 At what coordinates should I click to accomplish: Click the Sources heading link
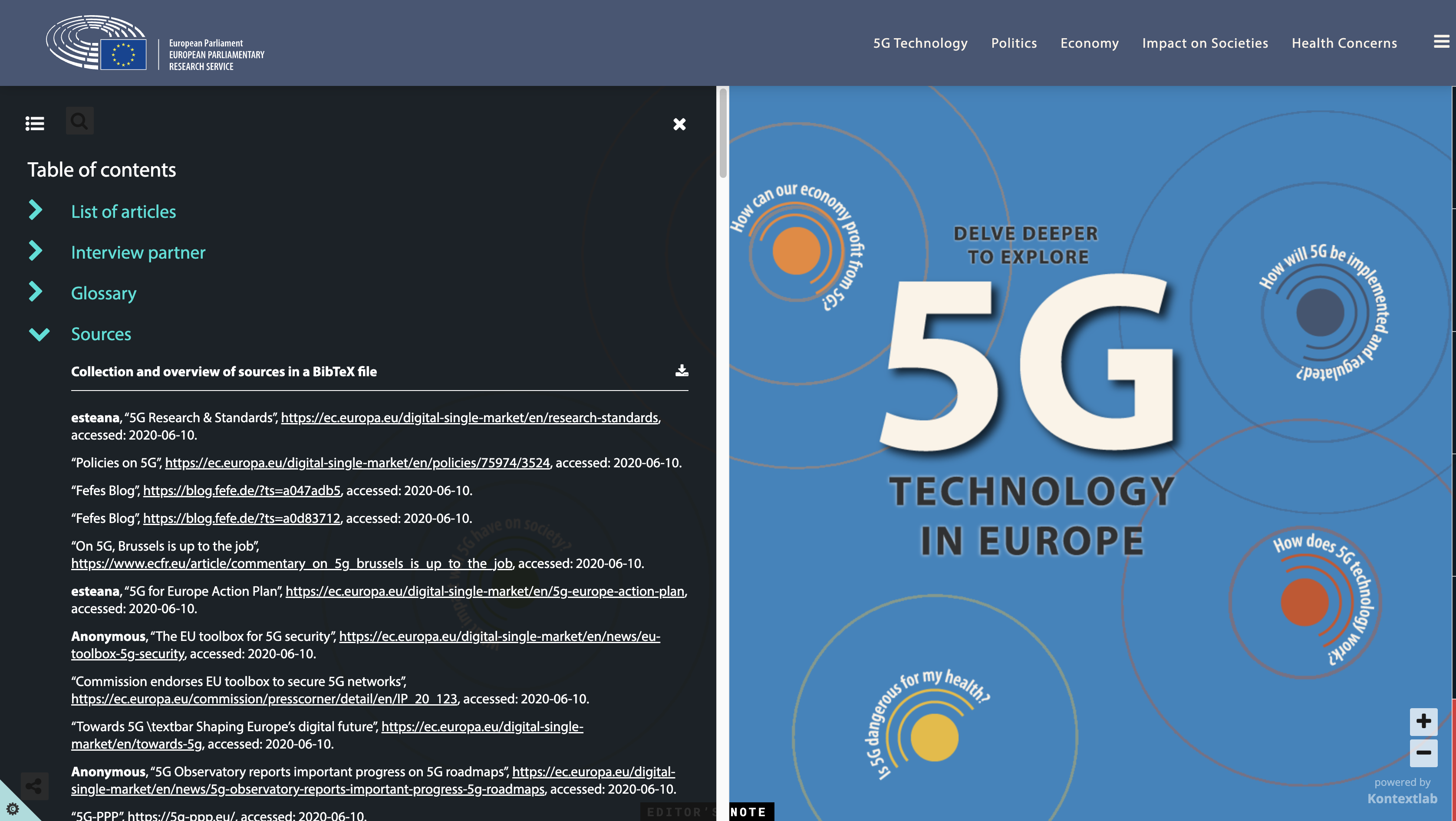pos(101,334)
